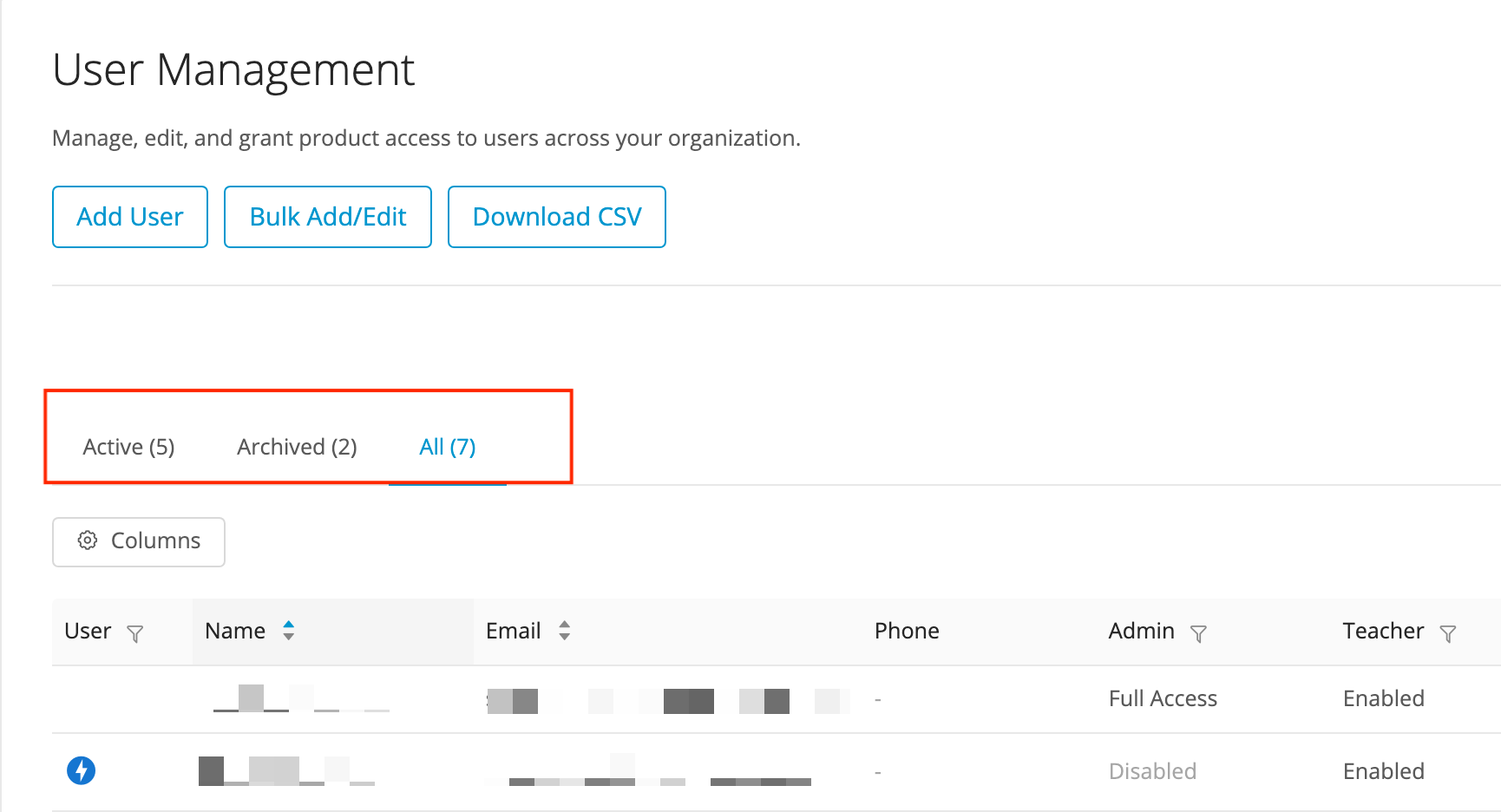This screenshot has width=1501, height=812.
Task: Click the Phone column header
Action: (907, 631)
